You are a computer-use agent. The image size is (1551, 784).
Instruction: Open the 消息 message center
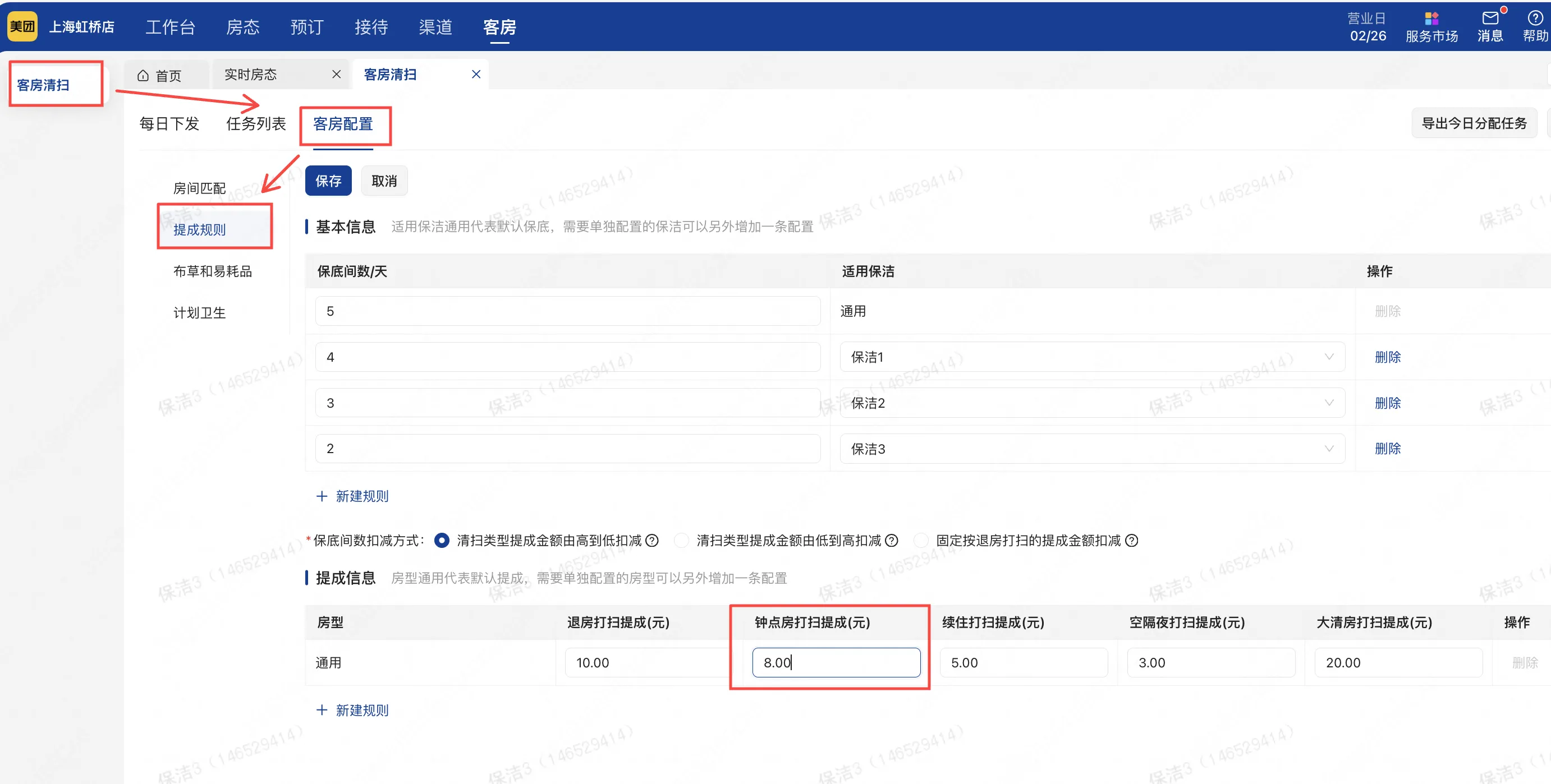click(1490, 25)
